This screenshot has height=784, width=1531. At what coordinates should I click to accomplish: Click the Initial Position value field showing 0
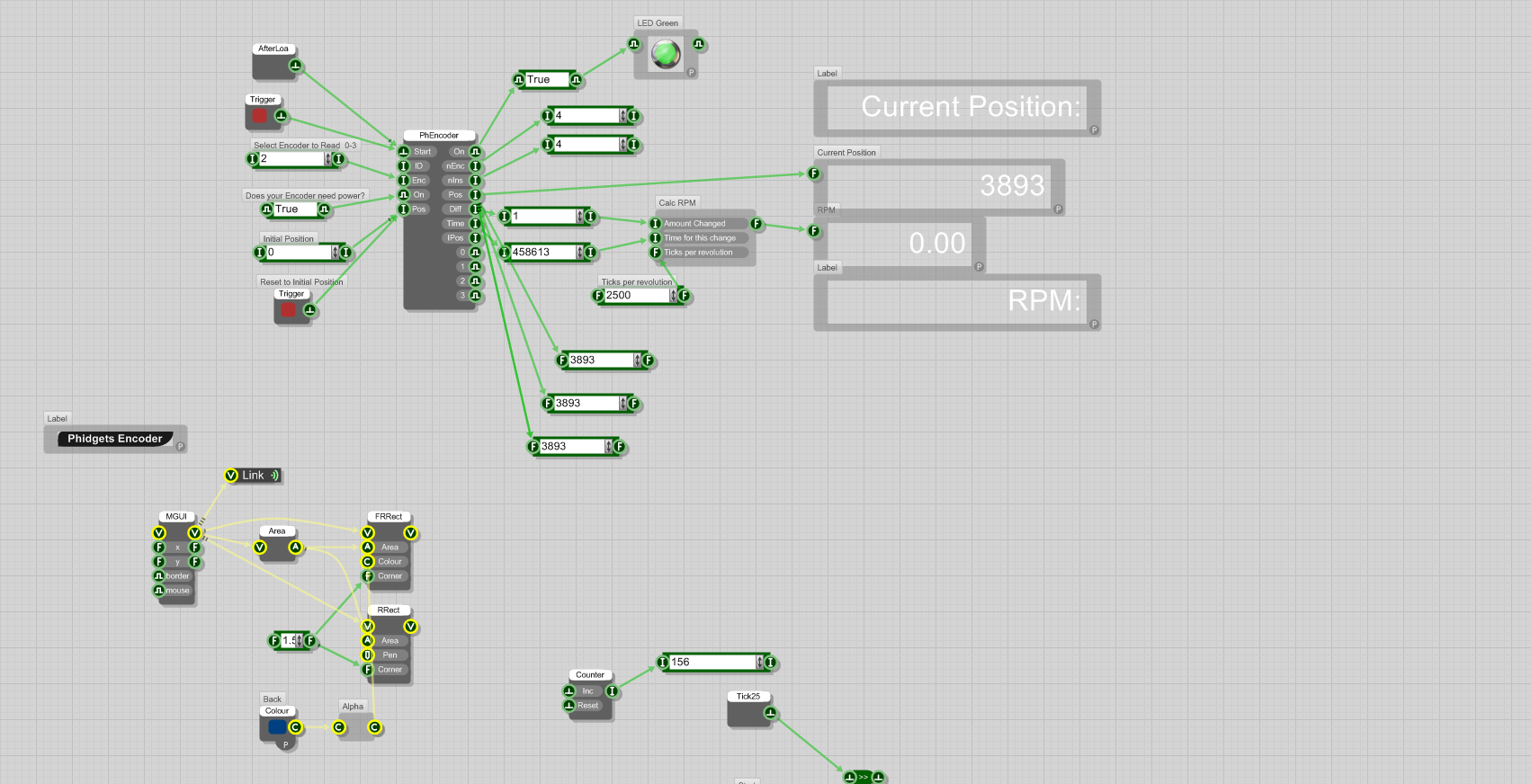299,253
